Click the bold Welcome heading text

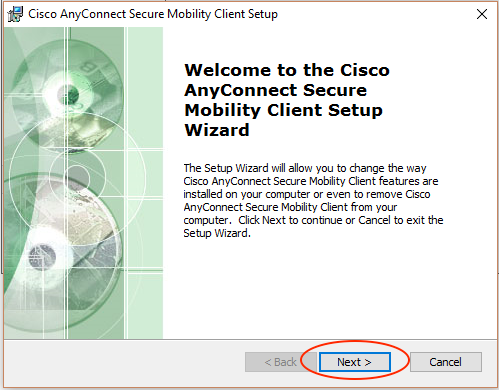pos(287,100)
